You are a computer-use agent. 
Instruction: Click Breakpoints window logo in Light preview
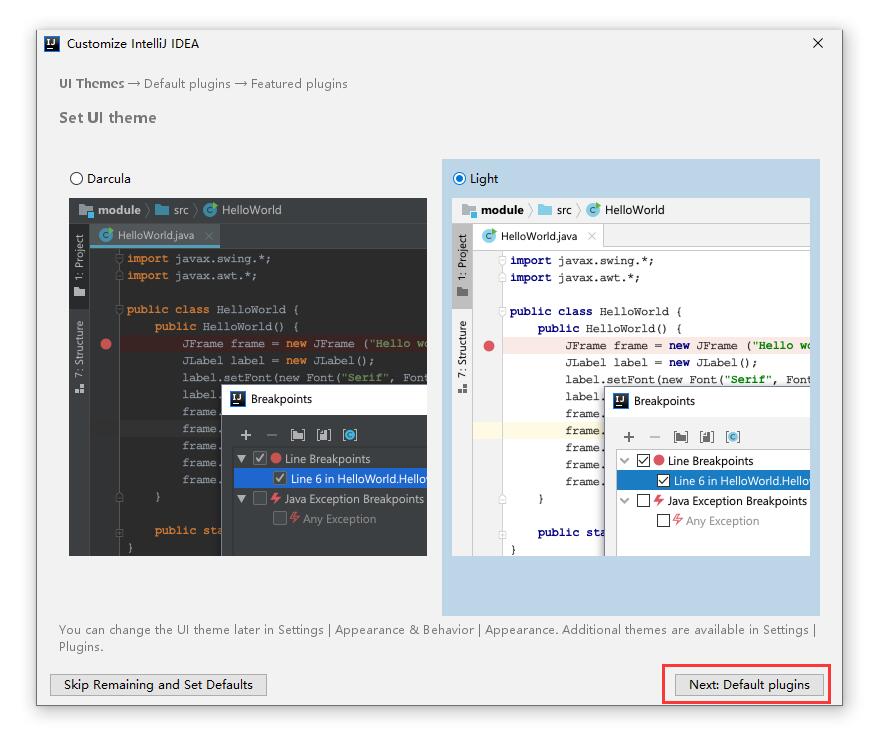point(621,401)
